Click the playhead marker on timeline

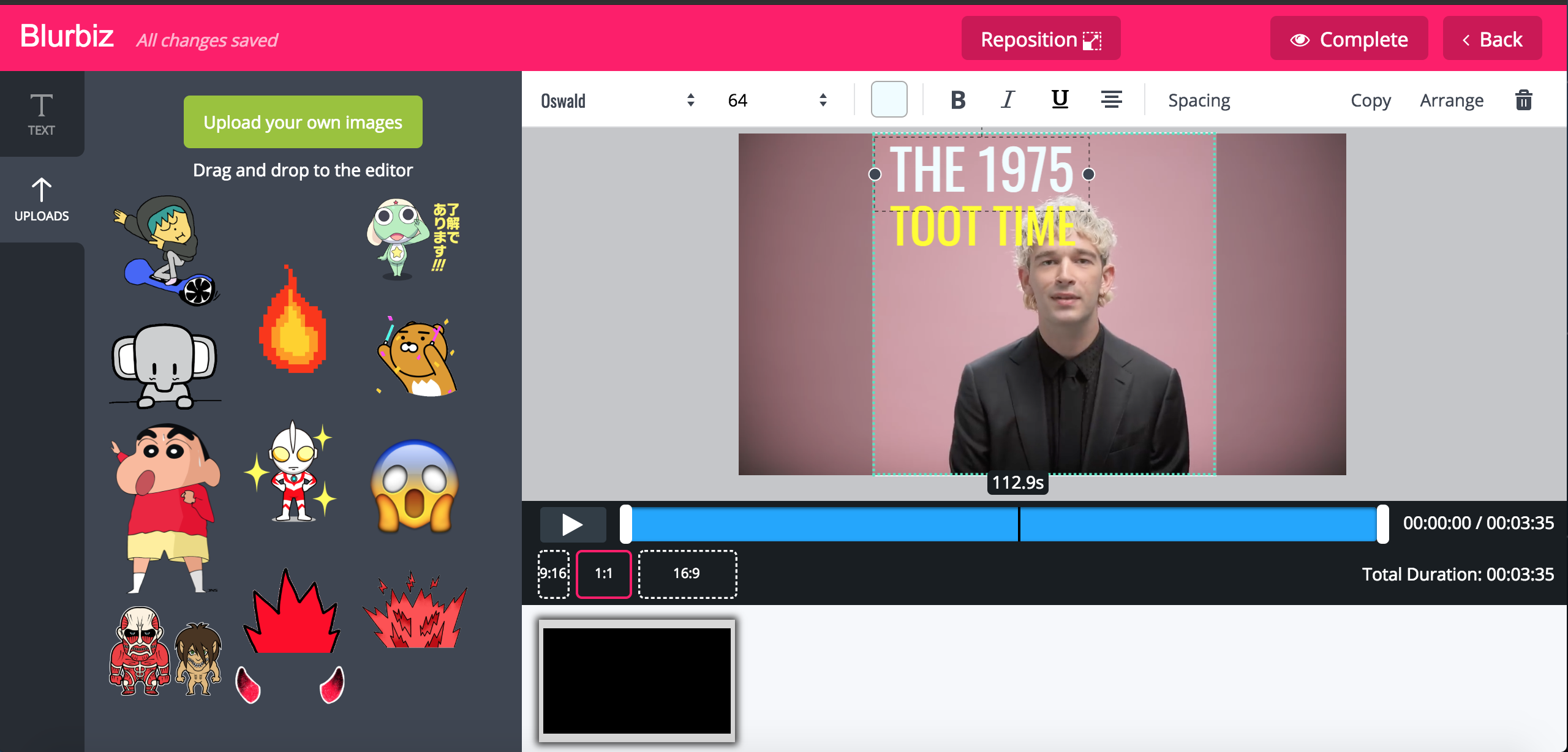tap(1019, 524)
